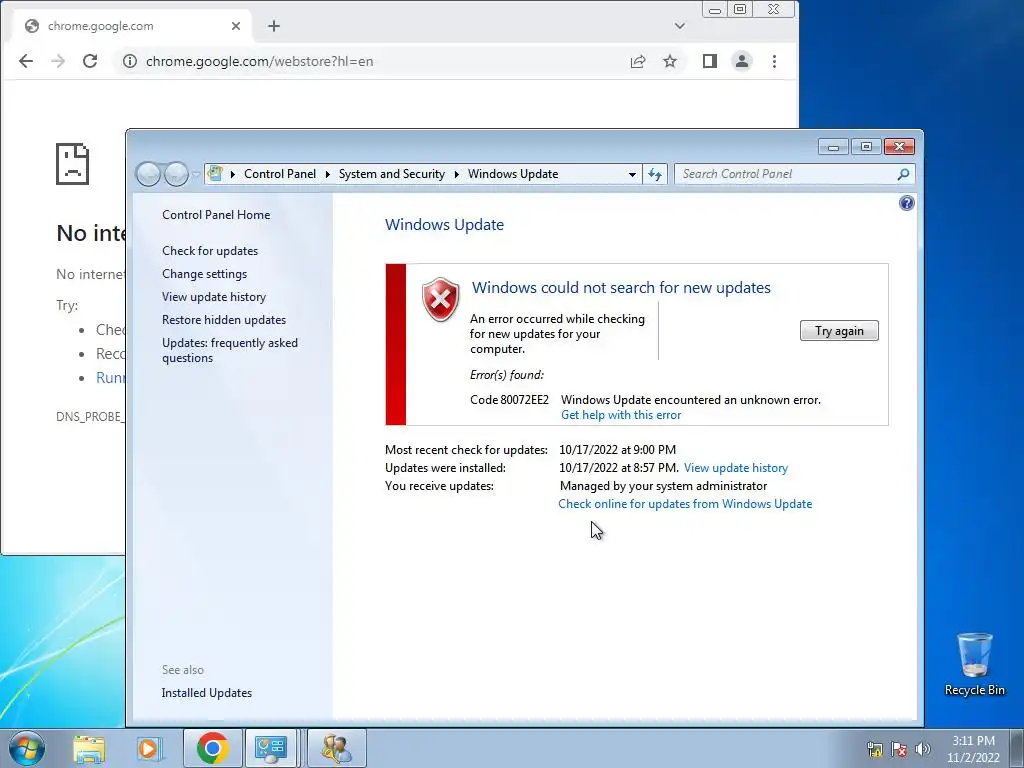Click View update history next to install date

point(736,468)
